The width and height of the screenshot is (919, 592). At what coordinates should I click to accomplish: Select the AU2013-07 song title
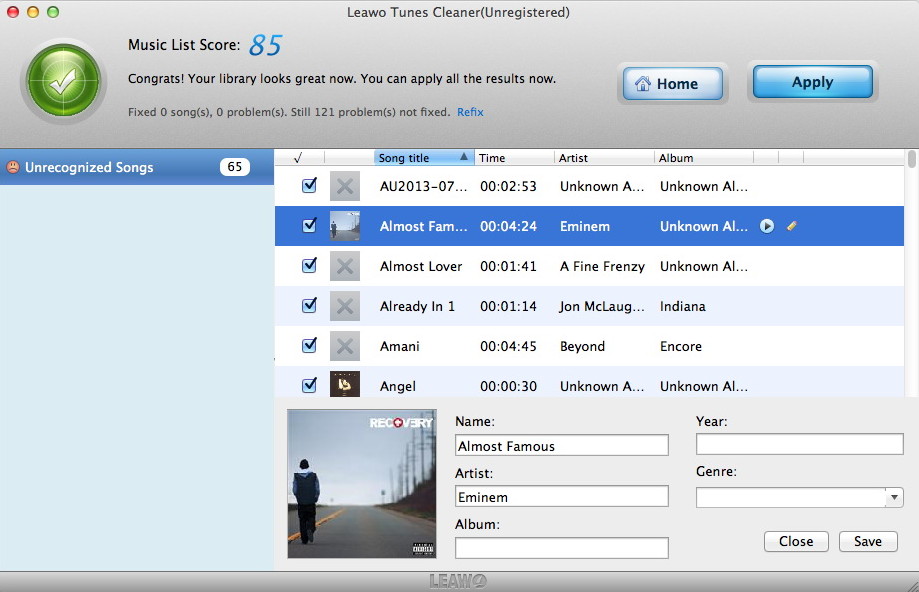click(x=423, y=186)
